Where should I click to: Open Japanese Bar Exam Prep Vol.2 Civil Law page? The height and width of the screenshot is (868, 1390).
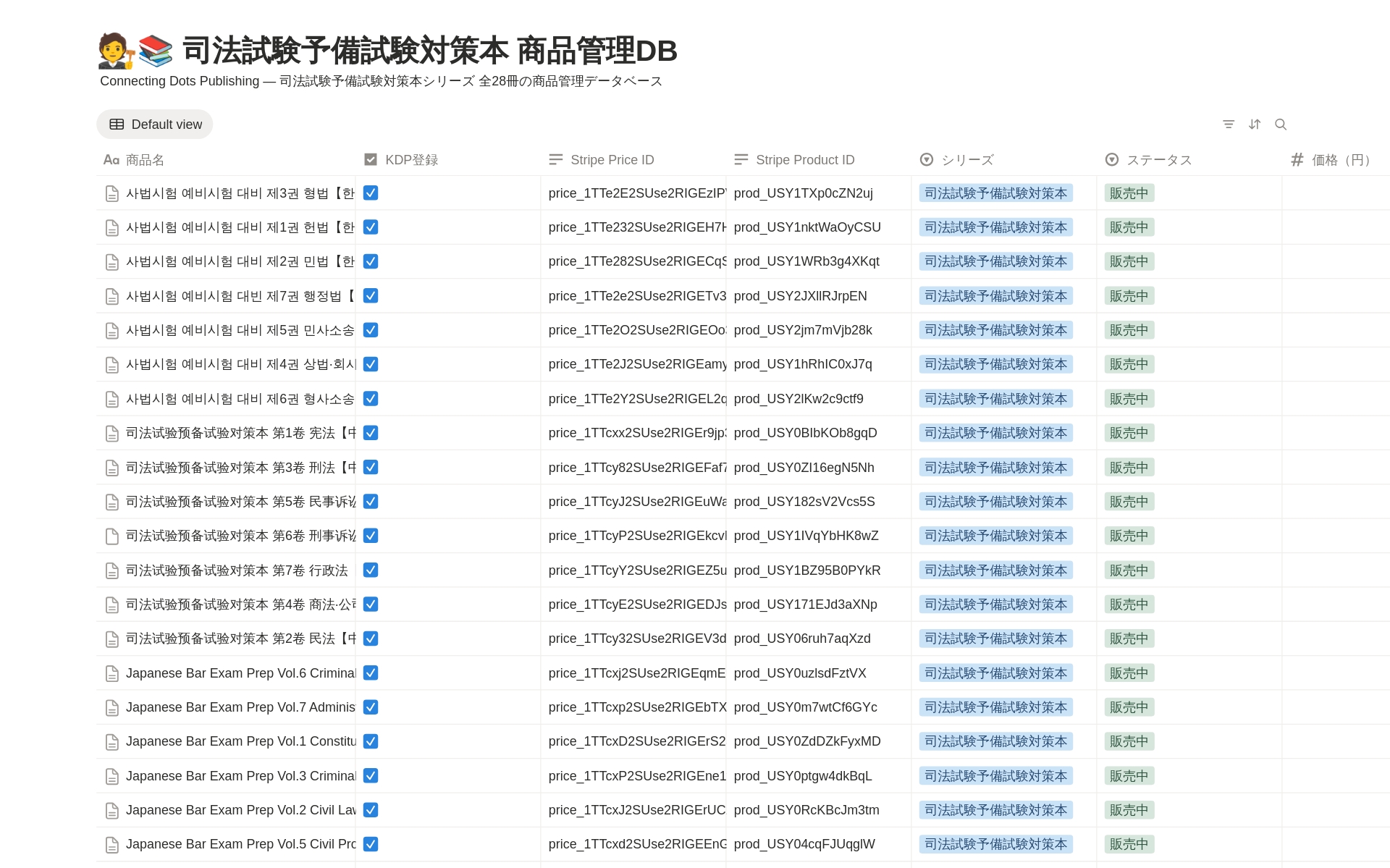pos(241,810)
